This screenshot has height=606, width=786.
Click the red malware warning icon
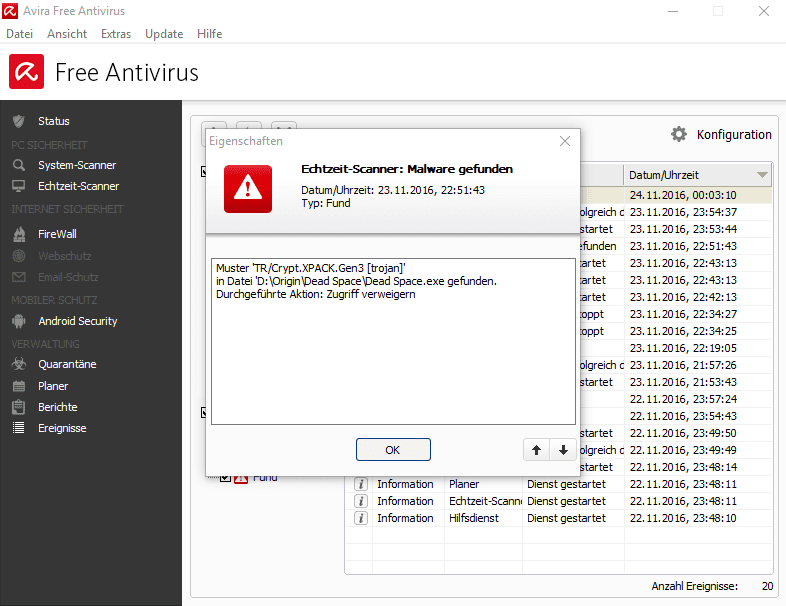[x=248, y=189]
